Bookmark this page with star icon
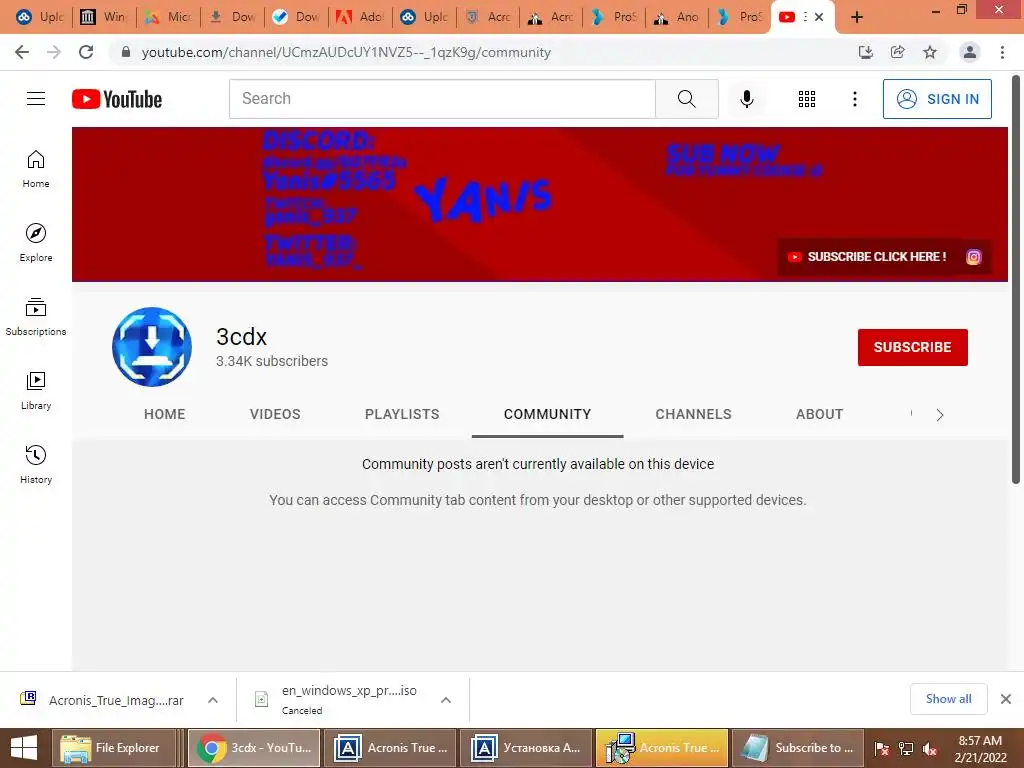This screenshot has width=1024, height=768. tap(930, 52)
